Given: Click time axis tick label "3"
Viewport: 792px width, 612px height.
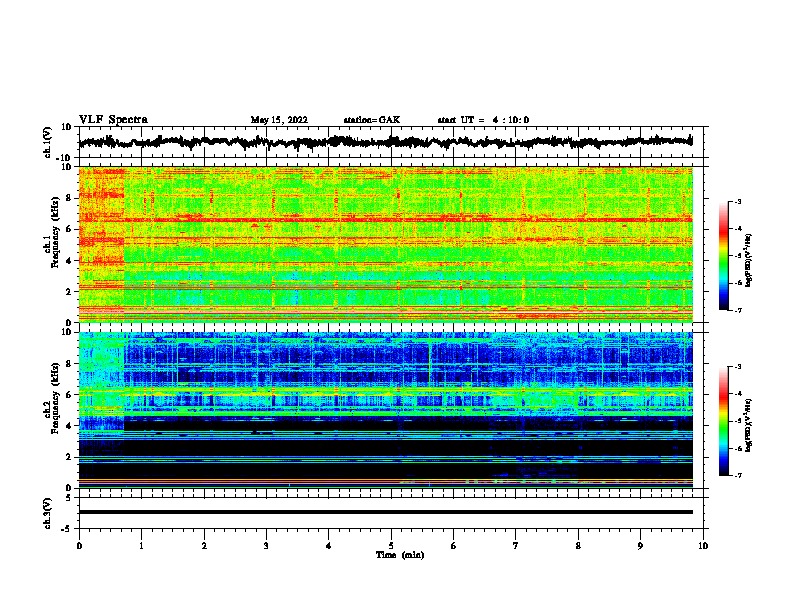Looking at the screenshot, I should tap(266, 546).
